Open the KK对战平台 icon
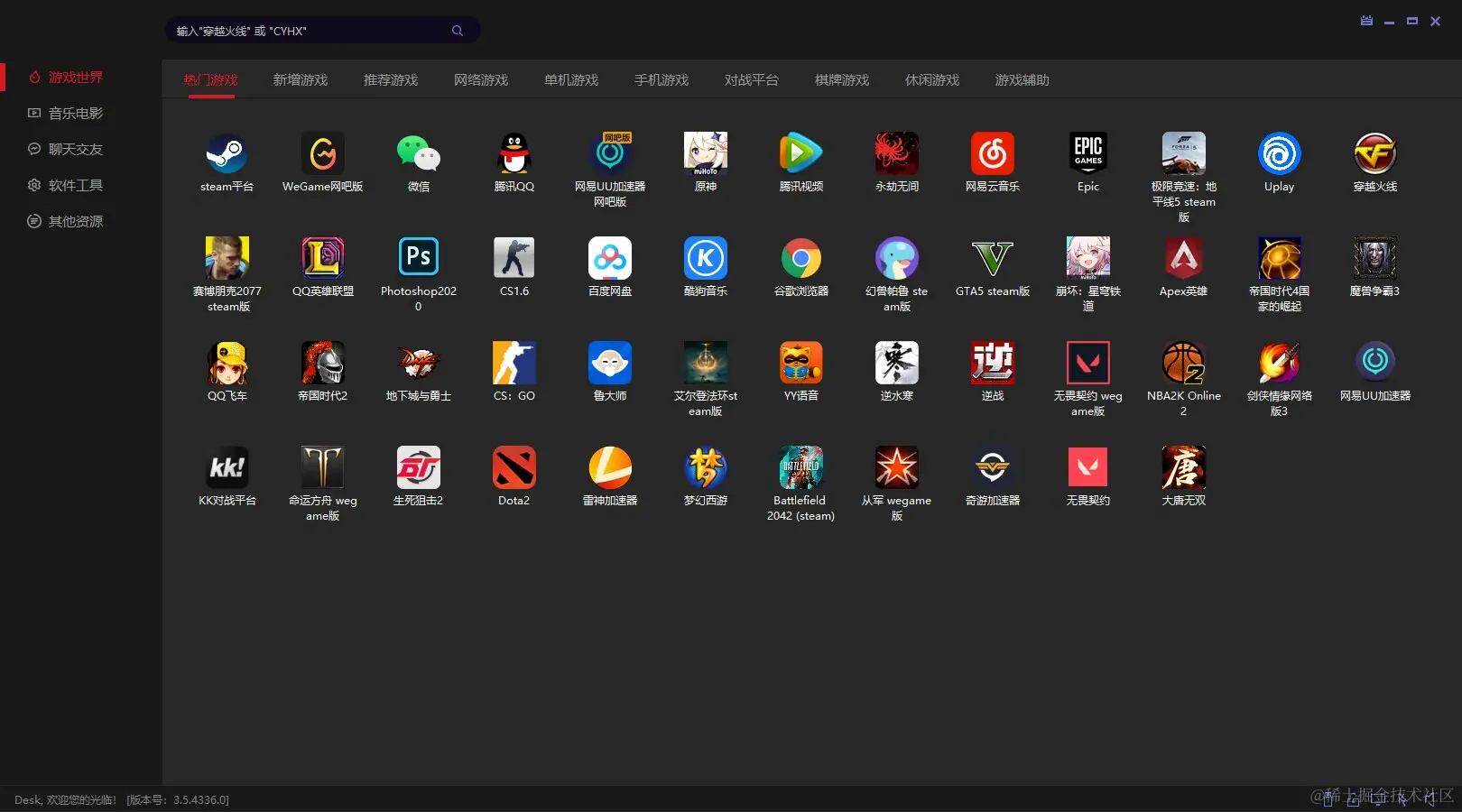1462x812 pixels. [x=227, y=468]
